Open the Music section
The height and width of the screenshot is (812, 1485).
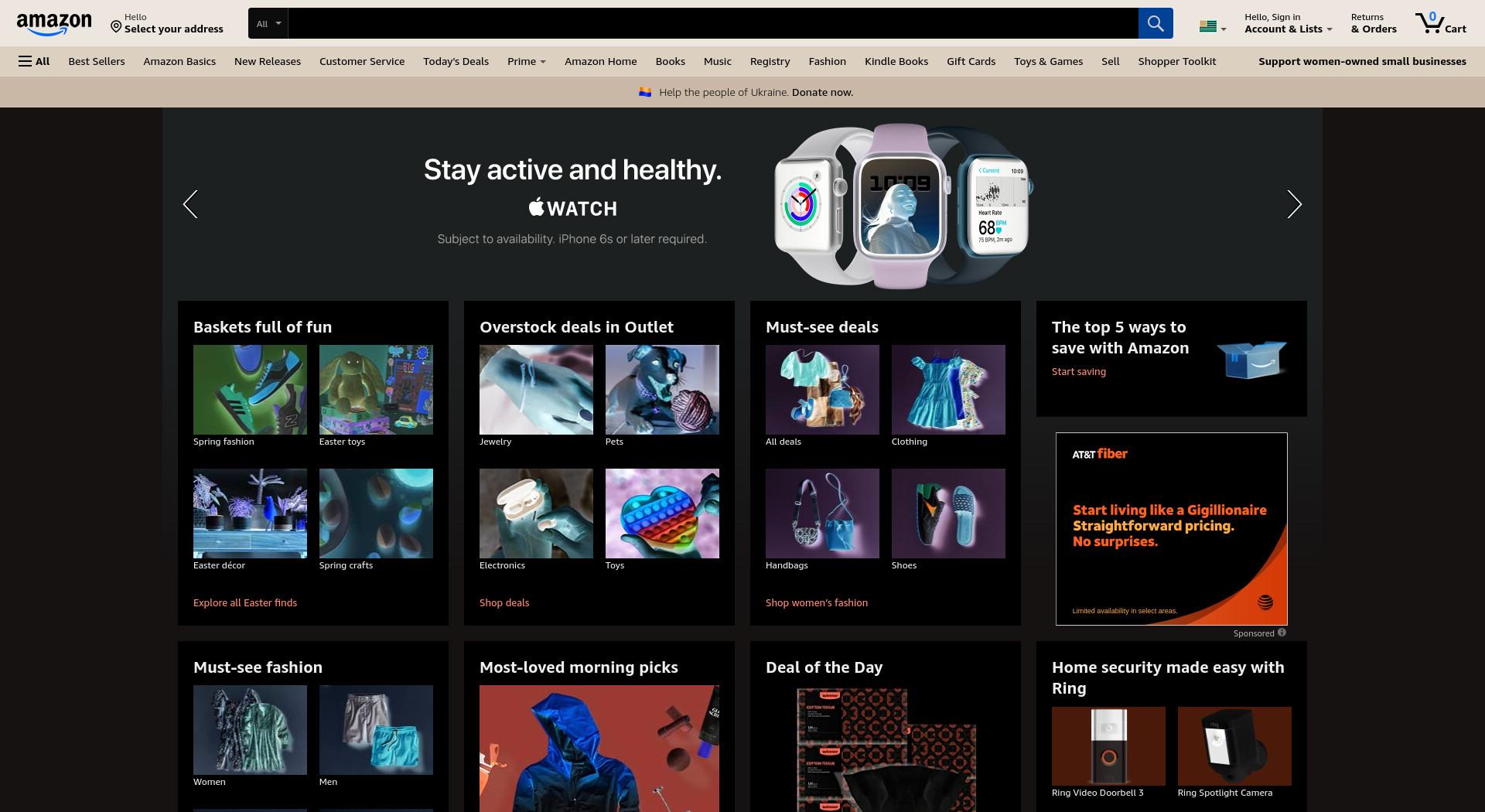tap(718, 61)
